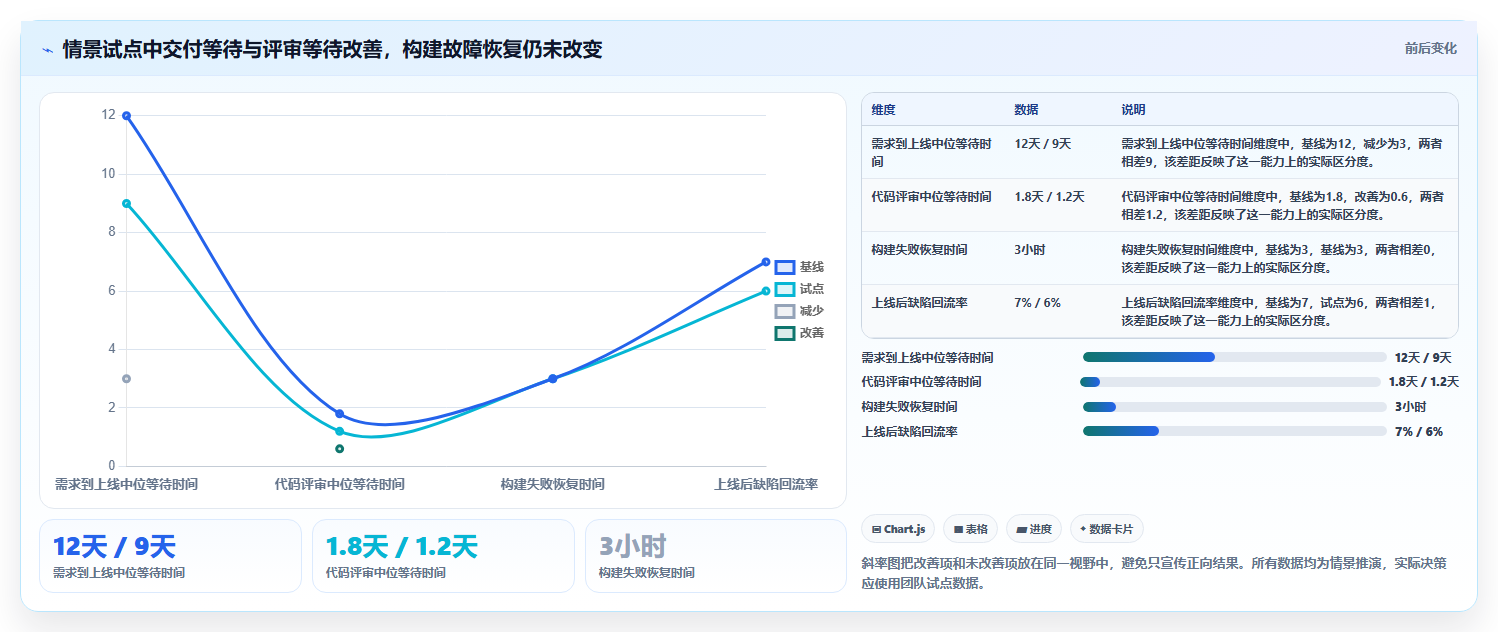The height and width of the screenshot is (632, 1498).
Task: Select the 代码评审中位等待时间 table row name
Action: tap(932, 197)
